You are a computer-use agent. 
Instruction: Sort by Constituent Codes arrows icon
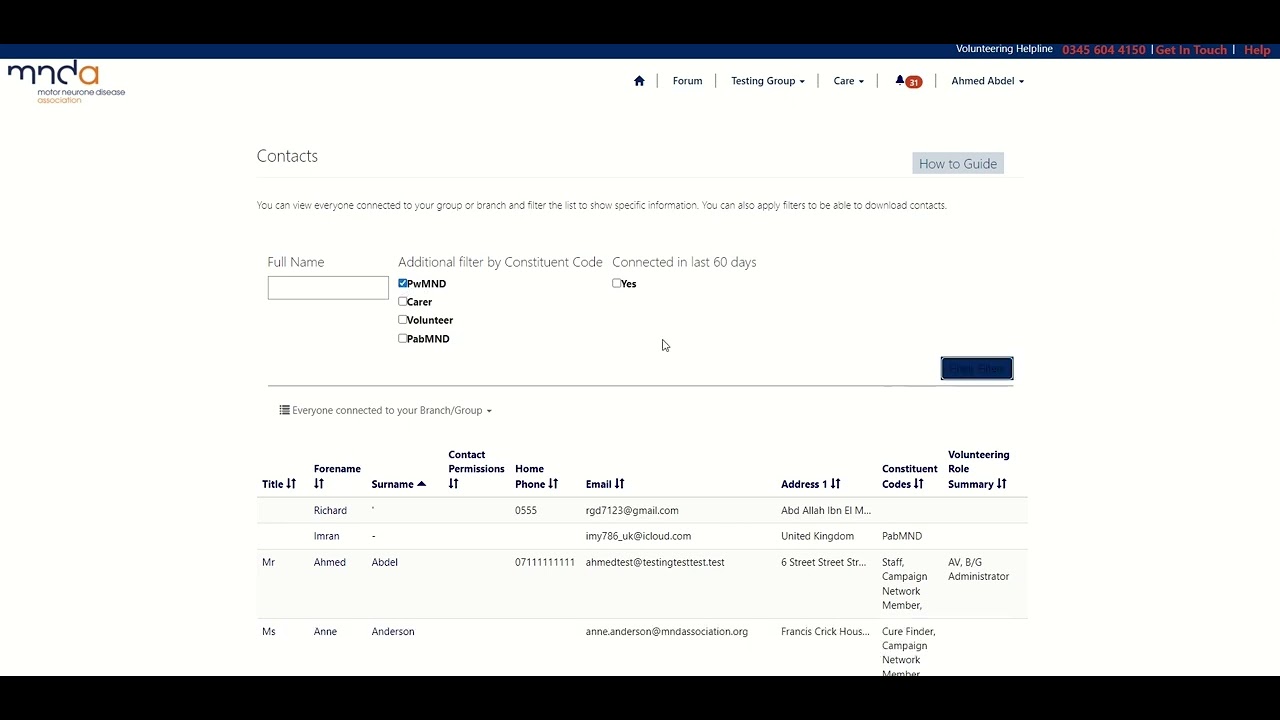pyautogui.click(x=918, y=484)
